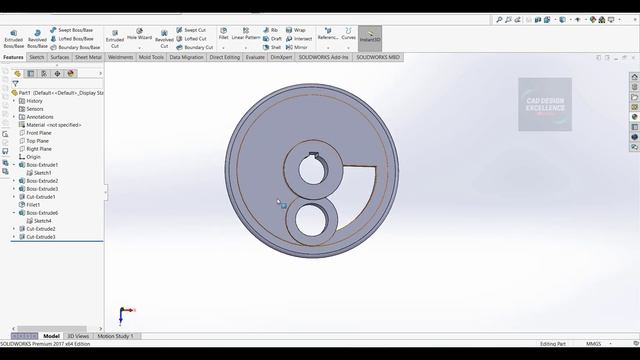Expand the Cut-Extrude2 feature node

coord(14,229)
